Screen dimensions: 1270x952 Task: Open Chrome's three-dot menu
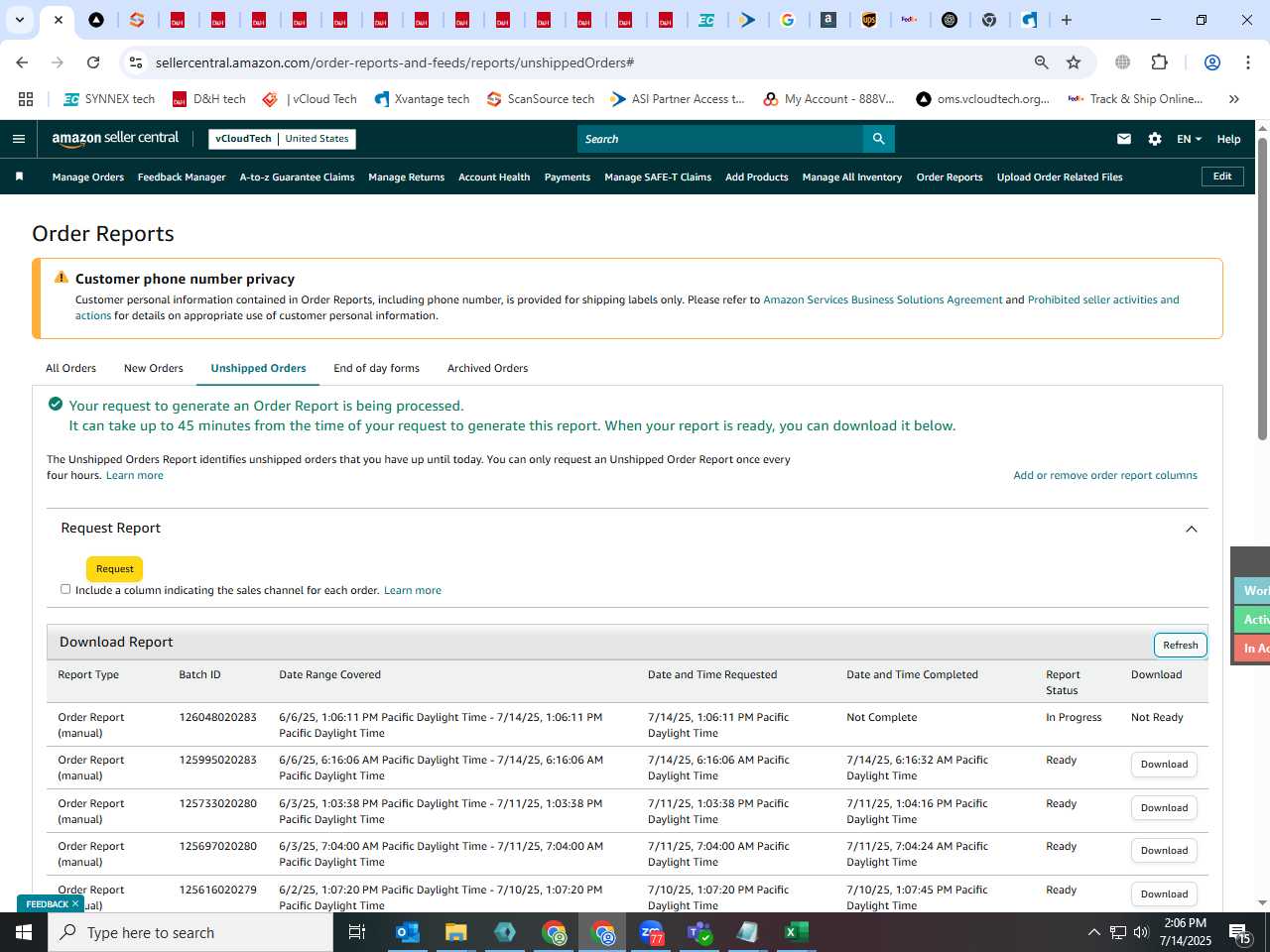point(1247,62)
